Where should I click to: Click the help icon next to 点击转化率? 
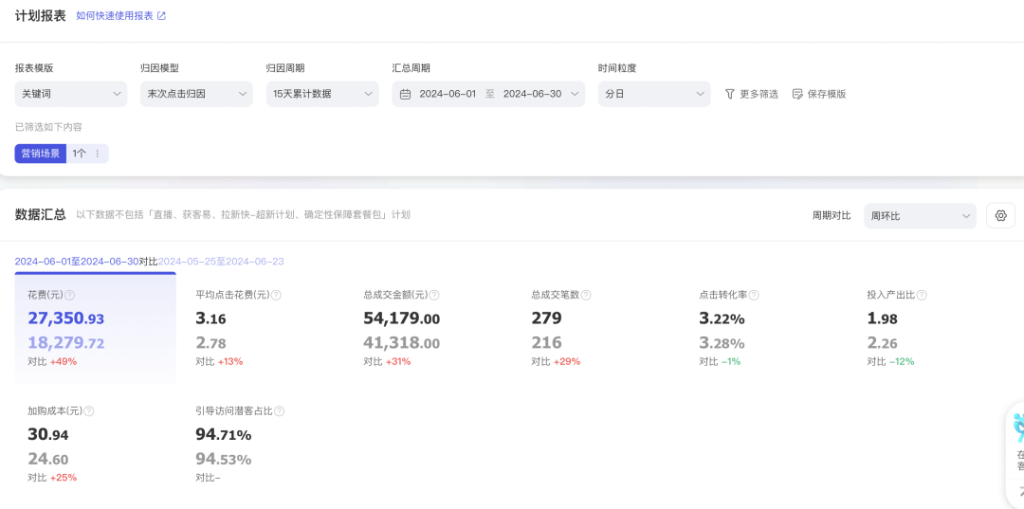point(754,295)
